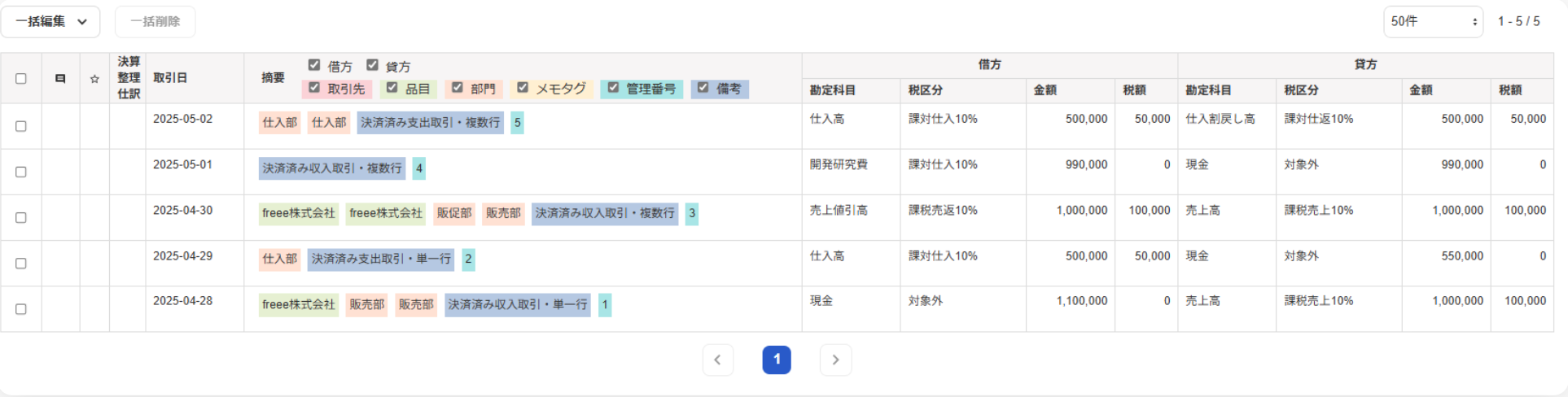Click the 決済済み収入取引・単一行 tag

(518, 305)
